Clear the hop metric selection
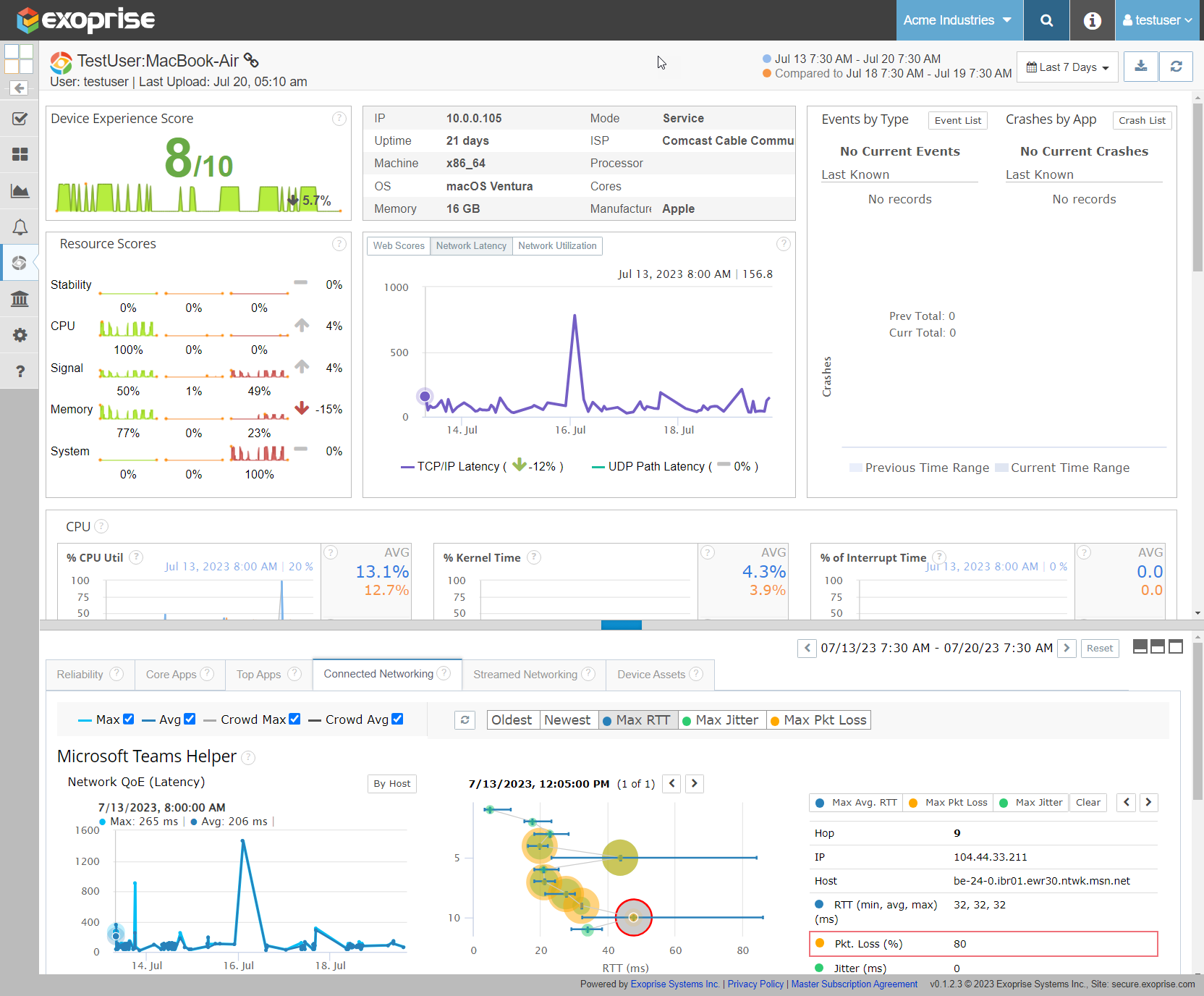 click(x=1088, y=803)
